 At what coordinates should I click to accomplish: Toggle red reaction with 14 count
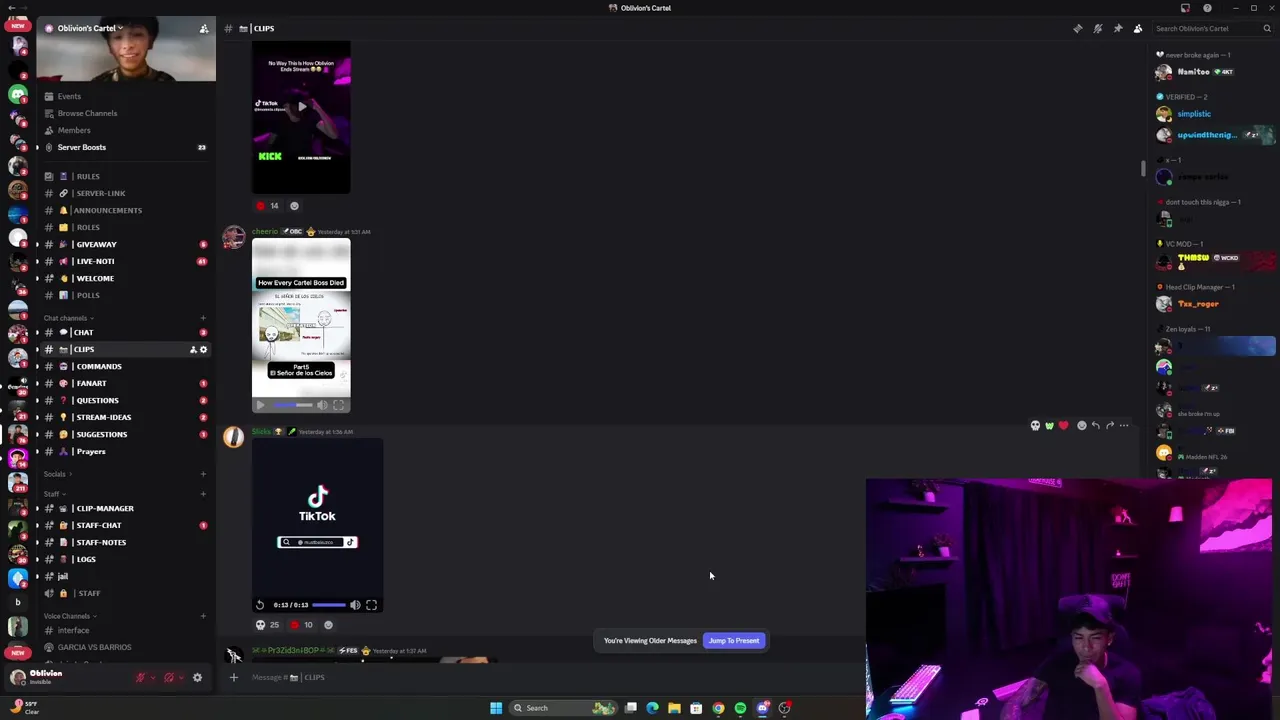point(267,206)
